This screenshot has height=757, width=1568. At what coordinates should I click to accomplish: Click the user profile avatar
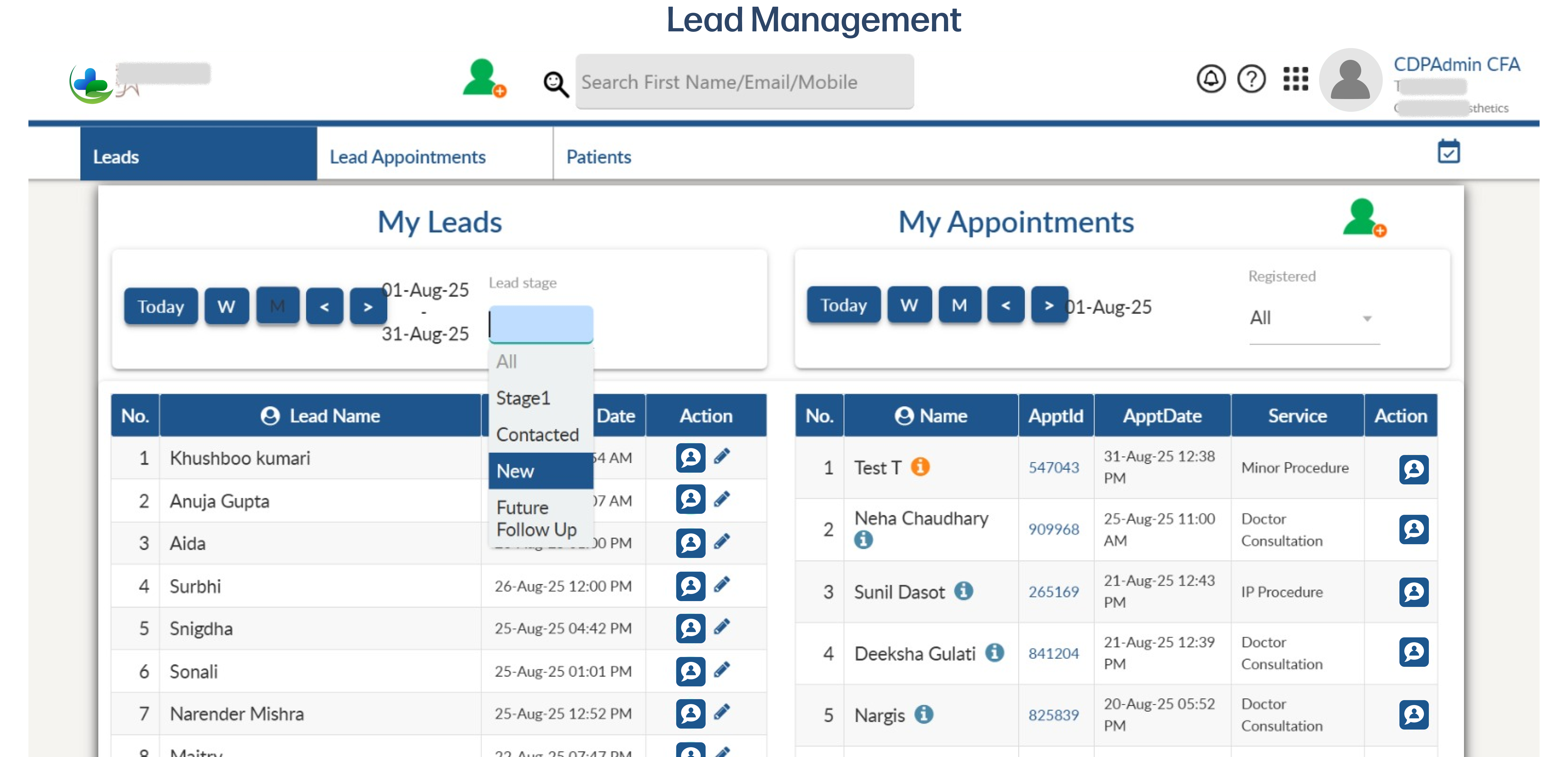(1350, 80)
